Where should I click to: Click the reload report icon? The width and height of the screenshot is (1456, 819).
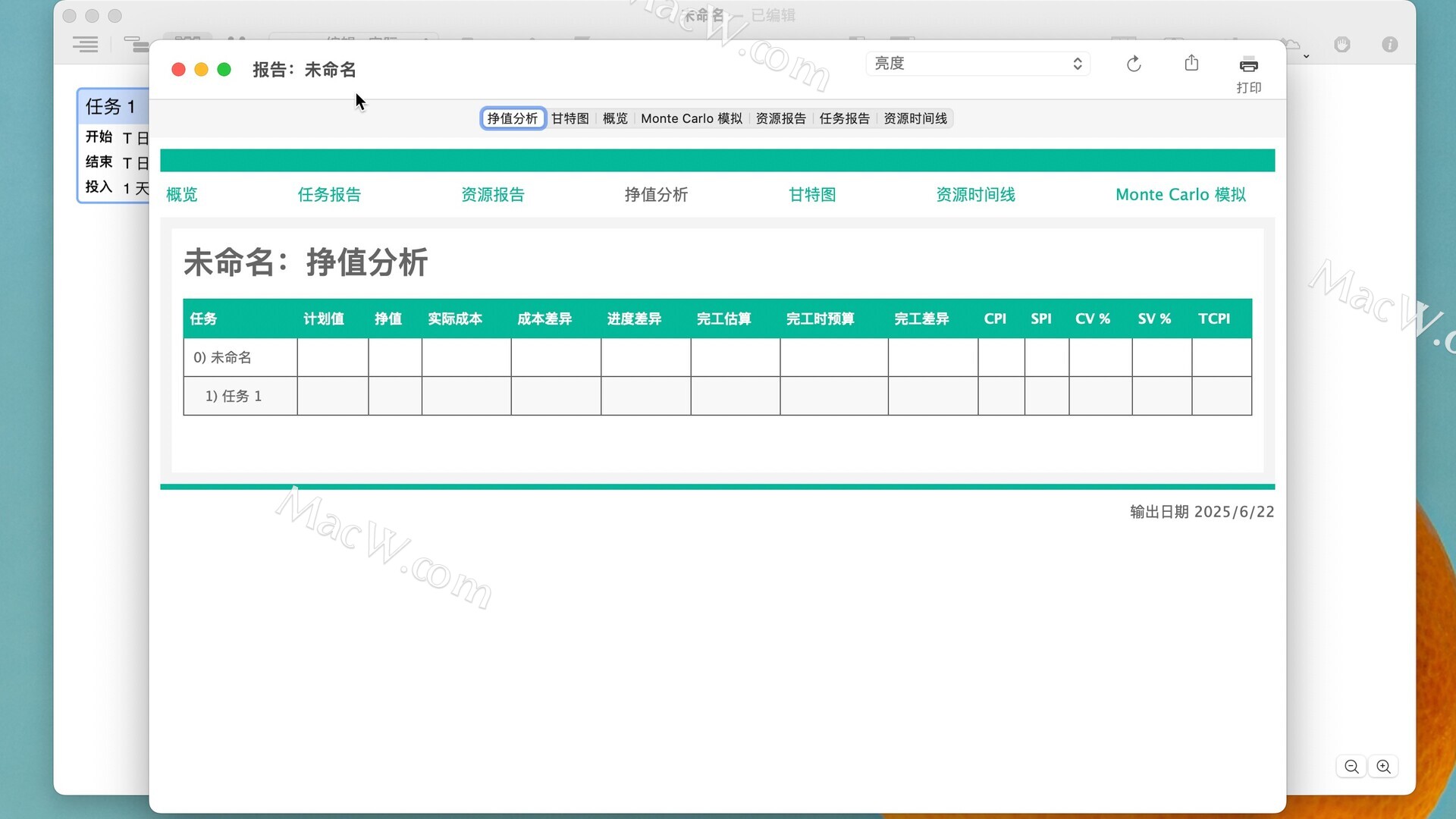[1134, 64]
